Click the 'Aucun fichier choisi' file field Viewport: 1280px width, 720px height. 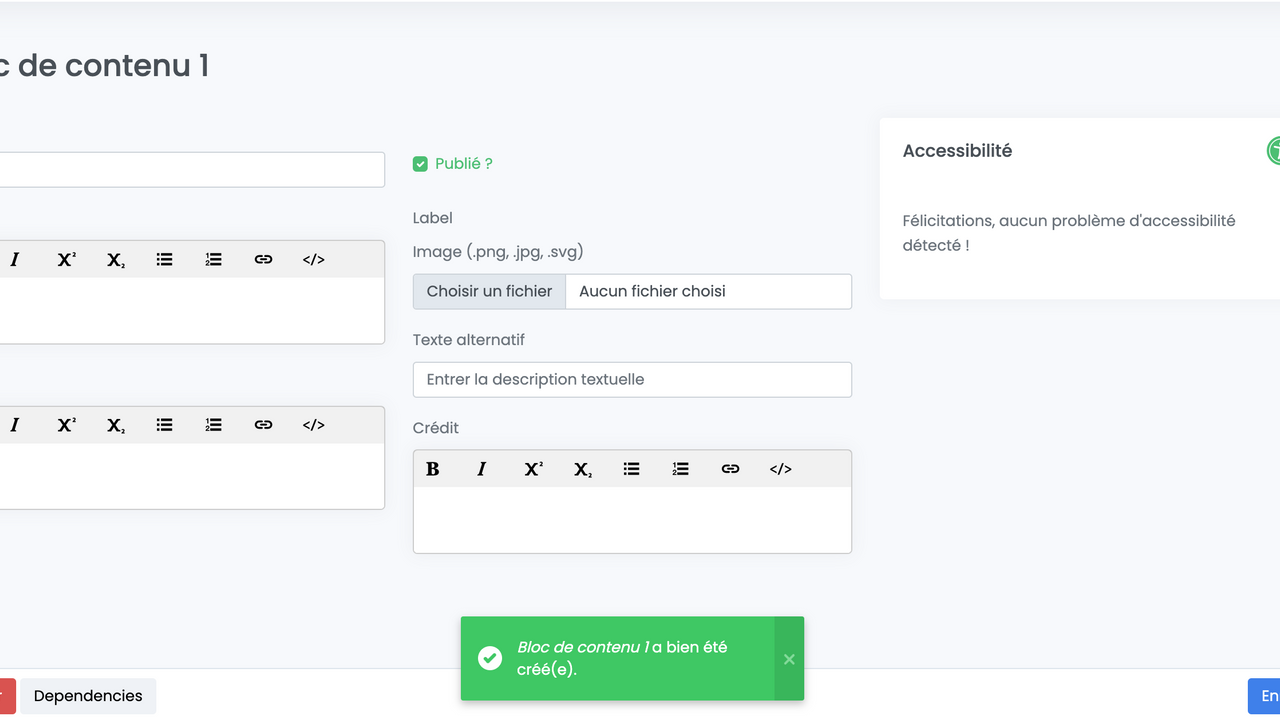coord(708,291)
